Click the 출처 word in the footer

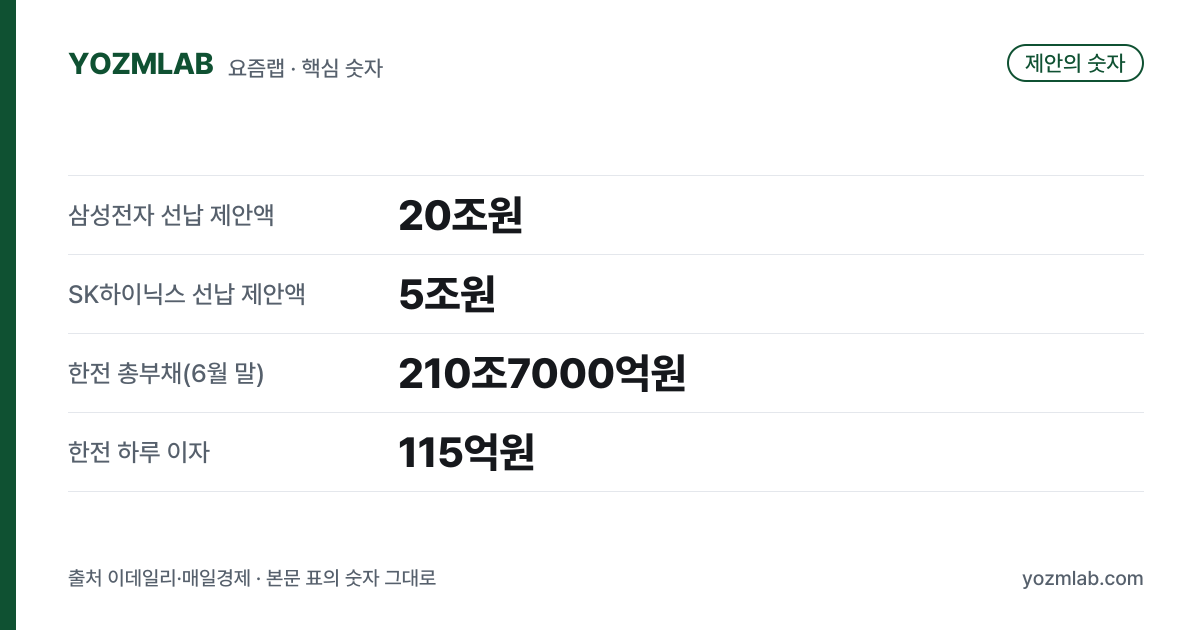point(85,578)
